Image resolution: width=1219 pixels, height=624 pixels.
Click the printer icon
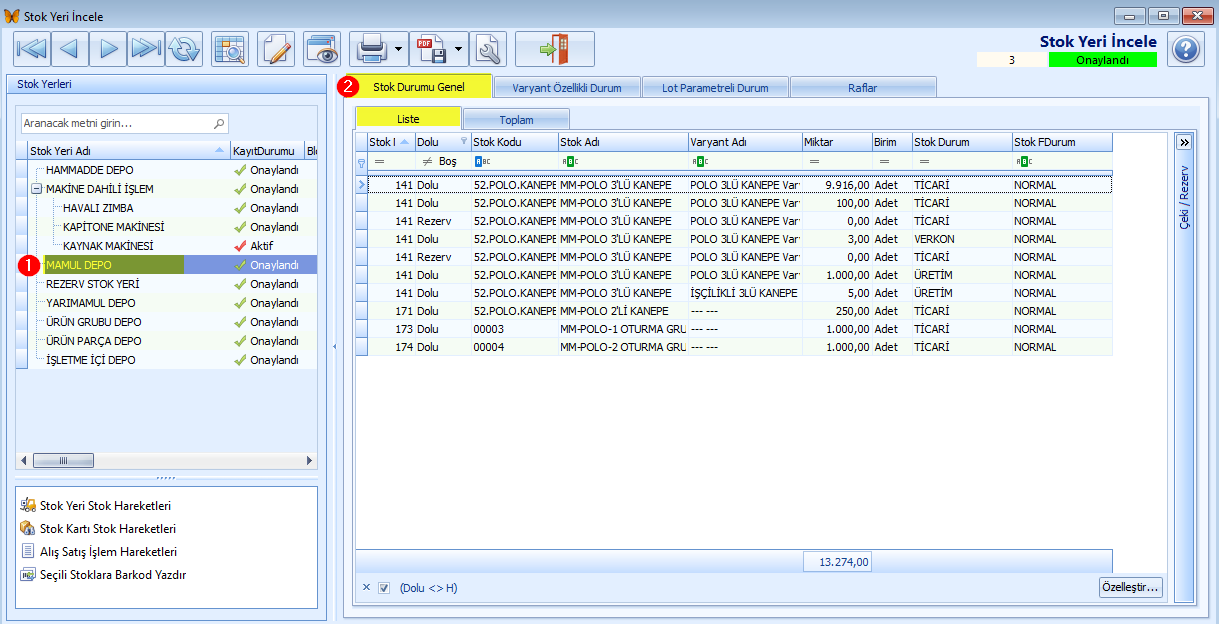coord(371,48)
